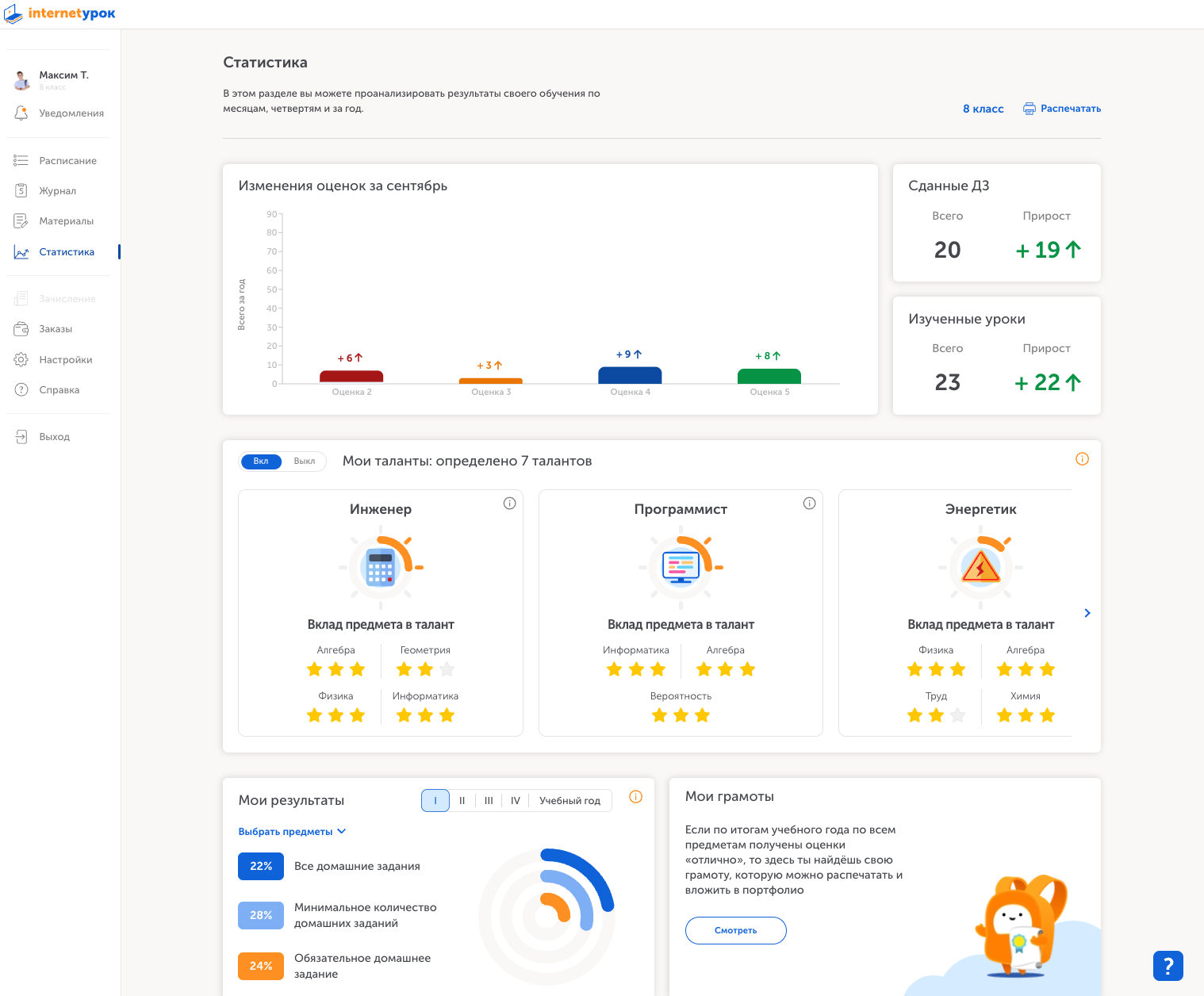The width and height of the screenshot is (1204, 996).
Task: Switch talents toggle to Вкл
Action: pos(261,462)
